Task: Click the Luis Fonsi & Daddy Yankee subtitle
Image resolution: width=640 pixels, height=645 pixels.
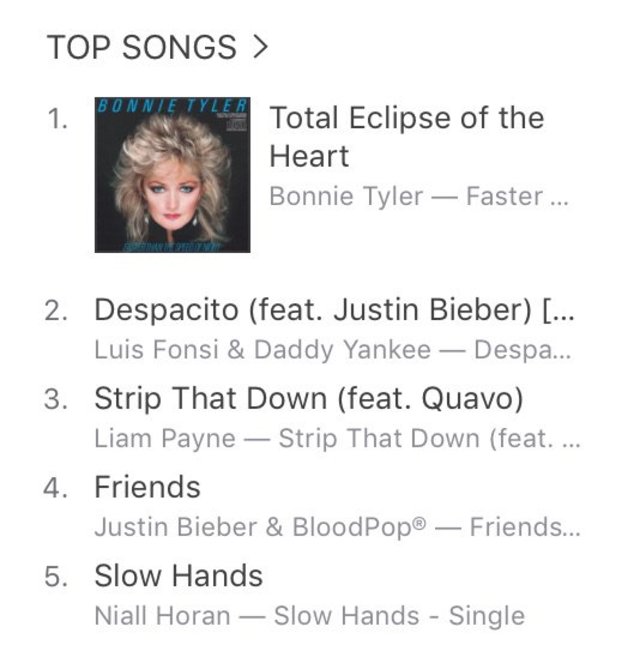Action: tap(263, 350)
